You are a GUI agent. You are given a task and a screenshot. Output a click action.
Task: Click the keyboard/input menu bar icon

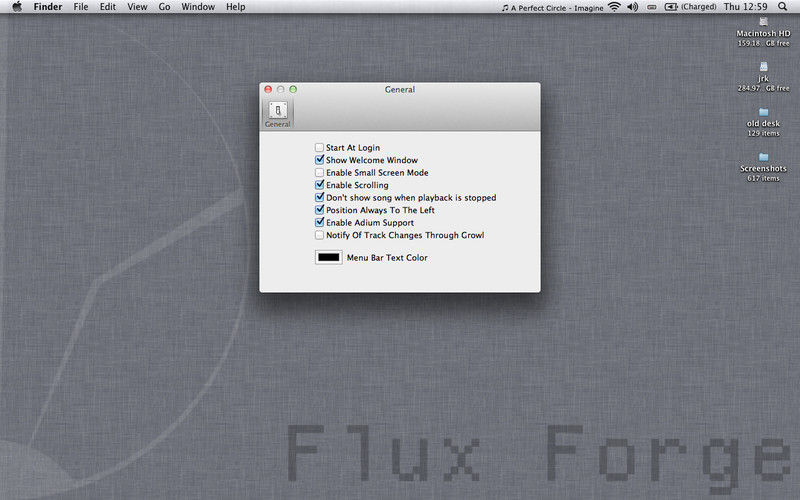tap(652, 7)
